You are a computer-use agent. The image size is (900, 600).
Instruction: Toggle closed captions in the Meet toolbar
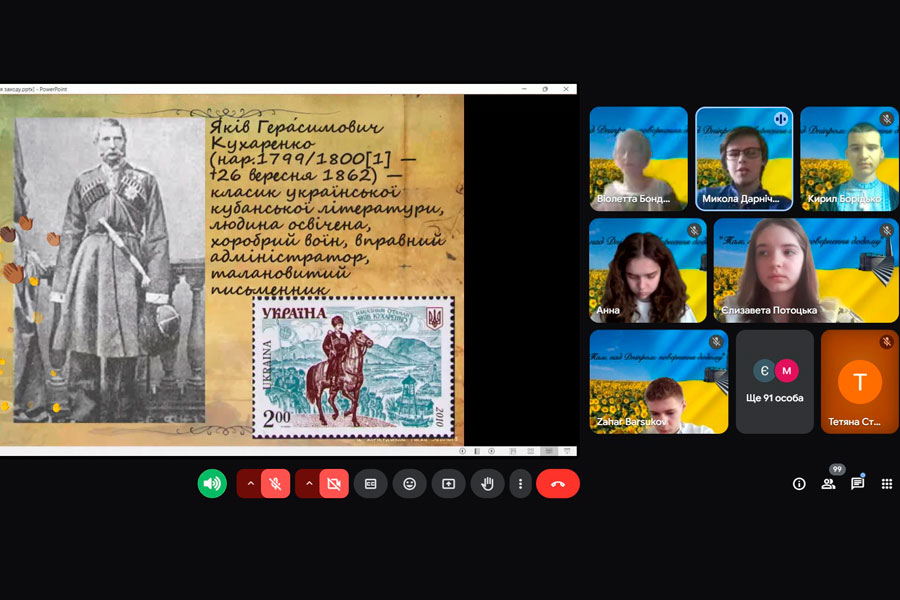coord(371,483)
